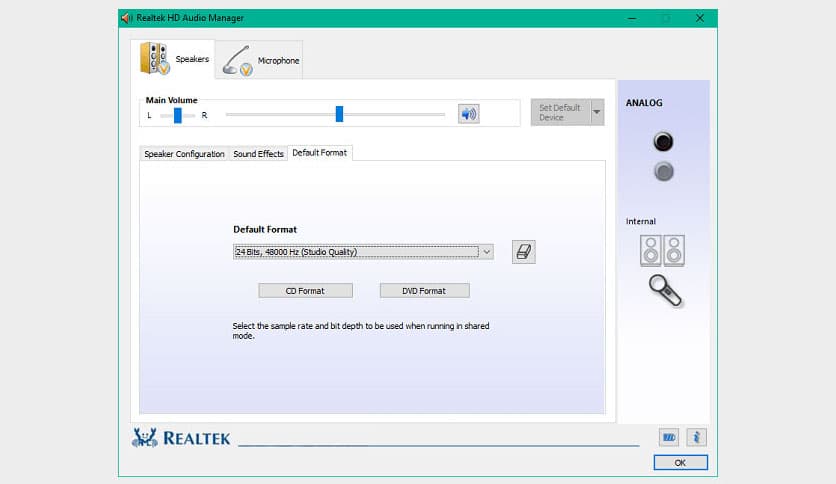This screenshot has width=836, height=484.
Task: Click the internal microphone icon
Action: coord(665,291)
